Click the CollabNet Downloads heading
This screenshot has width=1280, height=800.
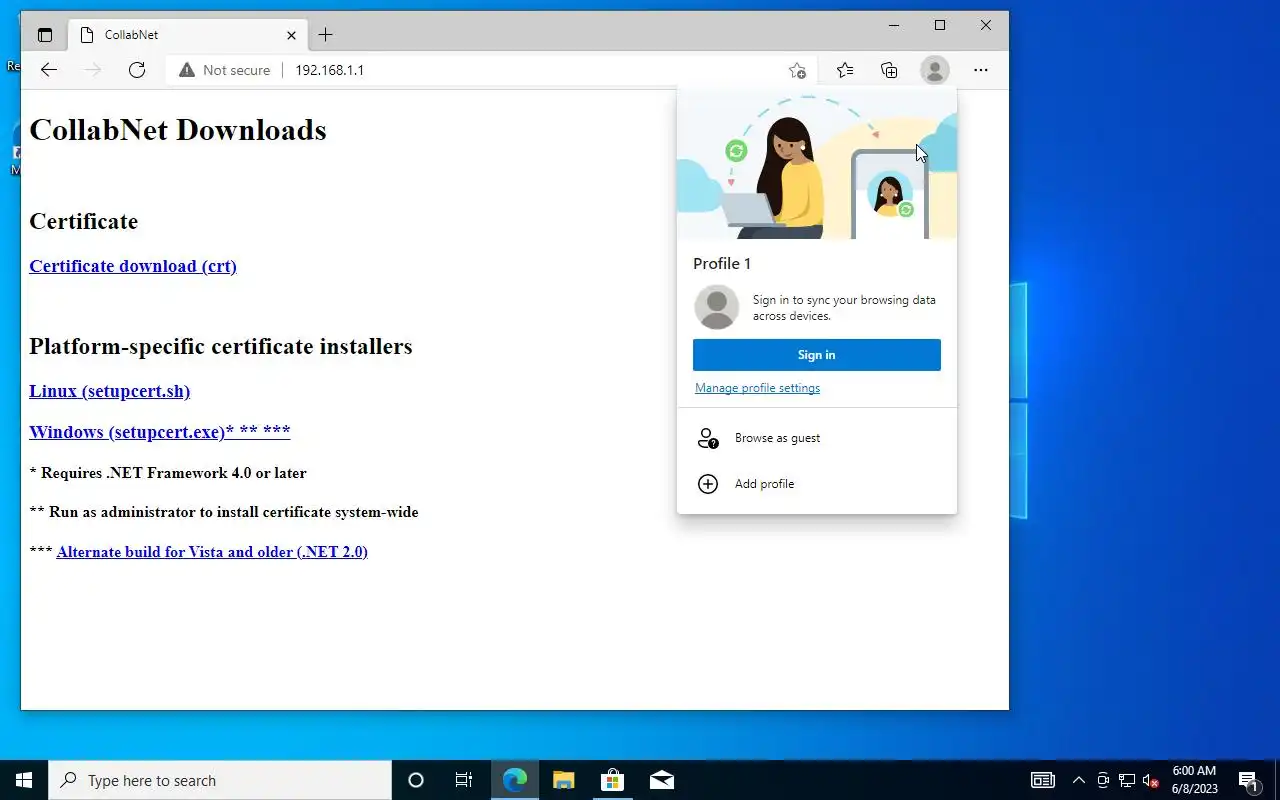(178, 130)
